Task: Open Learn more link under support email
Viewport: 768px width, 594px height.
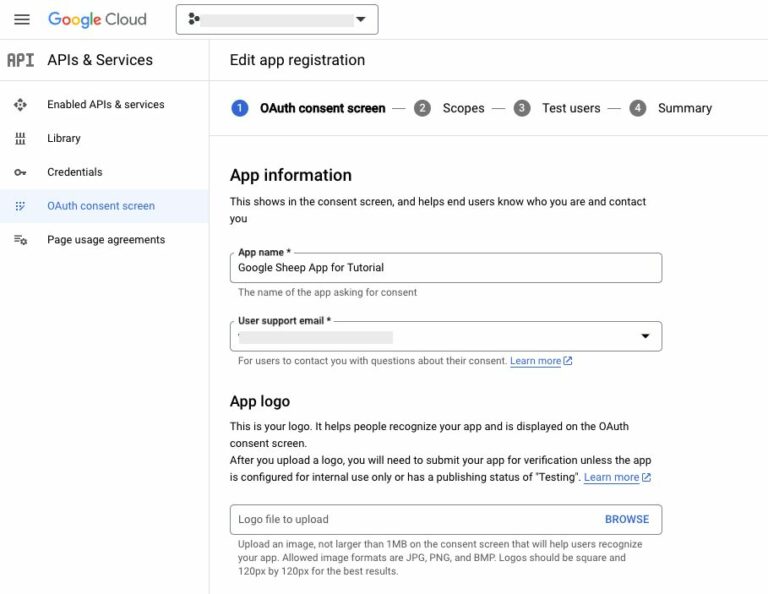Action: click(x=541, y=361)
